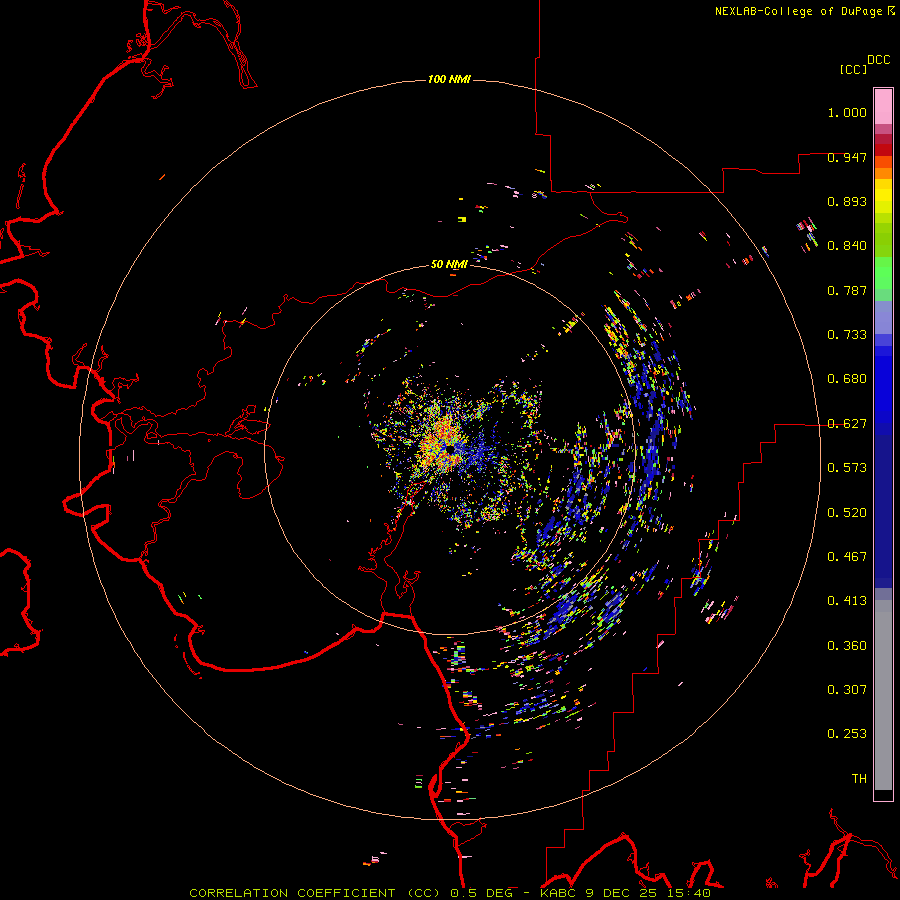Pick the orange segment of the color bar
Viewport: 900px width, 900px height.
[x=883, y=173]
